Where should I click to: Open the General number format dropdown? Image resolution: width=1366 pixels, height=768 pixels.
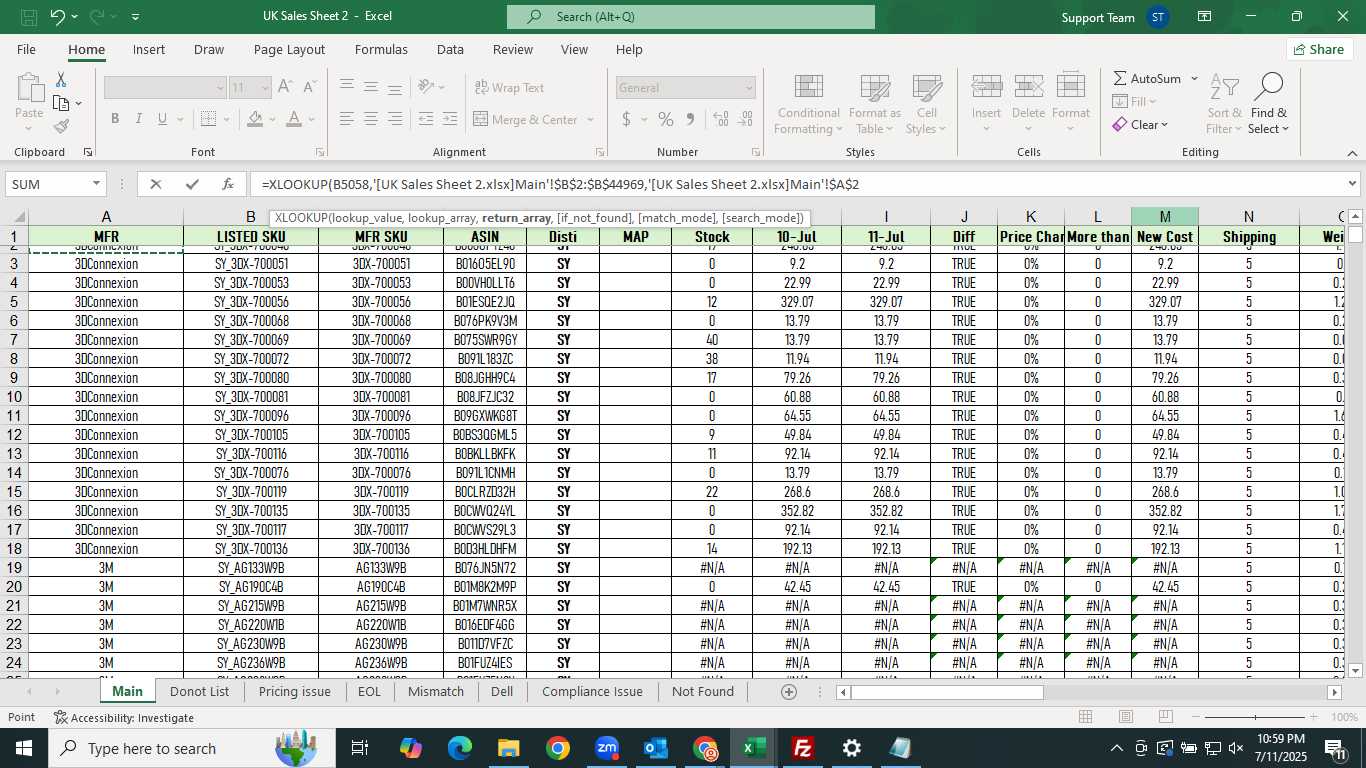pyautogui.click(x=749, y=88)
